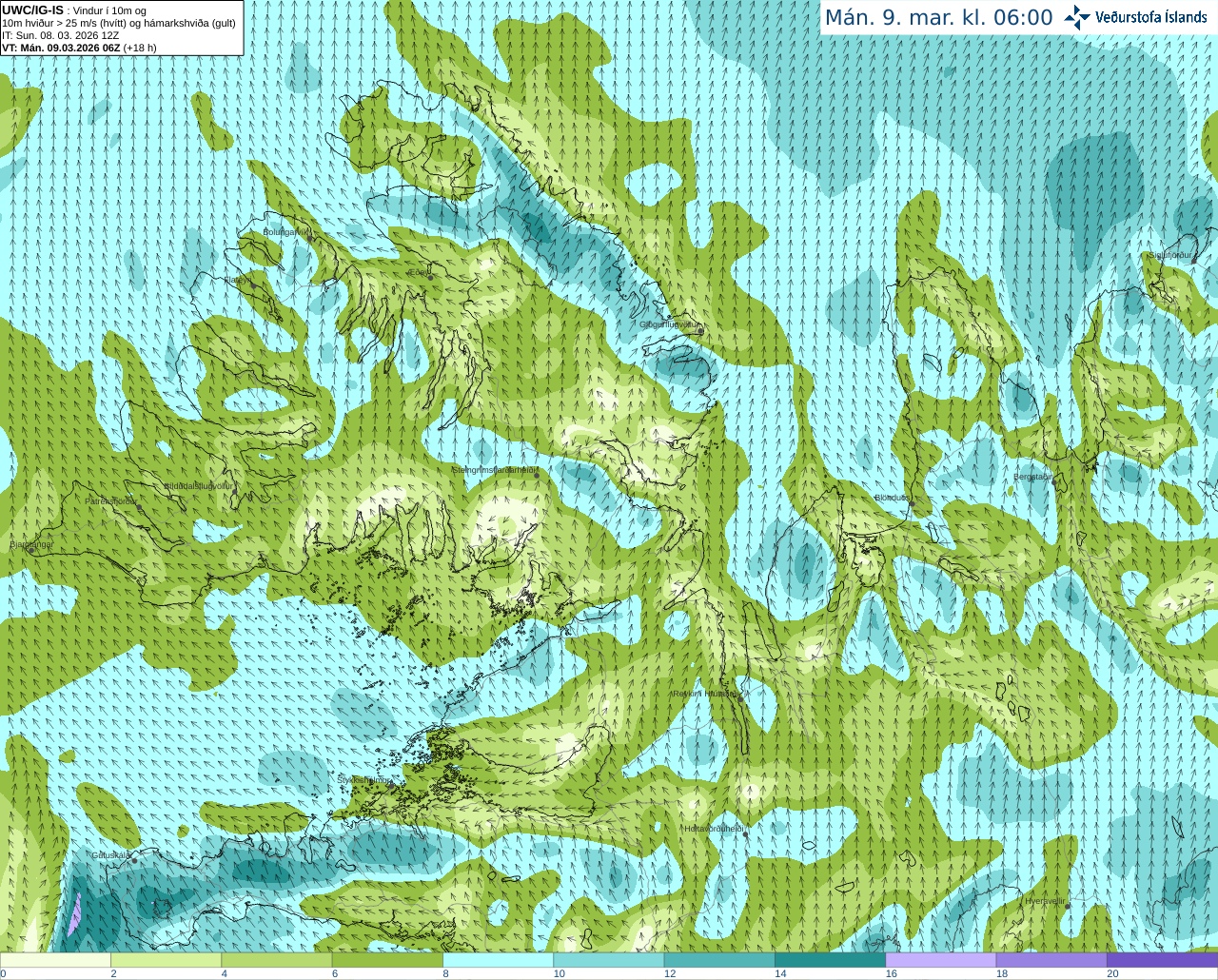
Task: Click the Bolungarvík station label
Action: point(285,231)
